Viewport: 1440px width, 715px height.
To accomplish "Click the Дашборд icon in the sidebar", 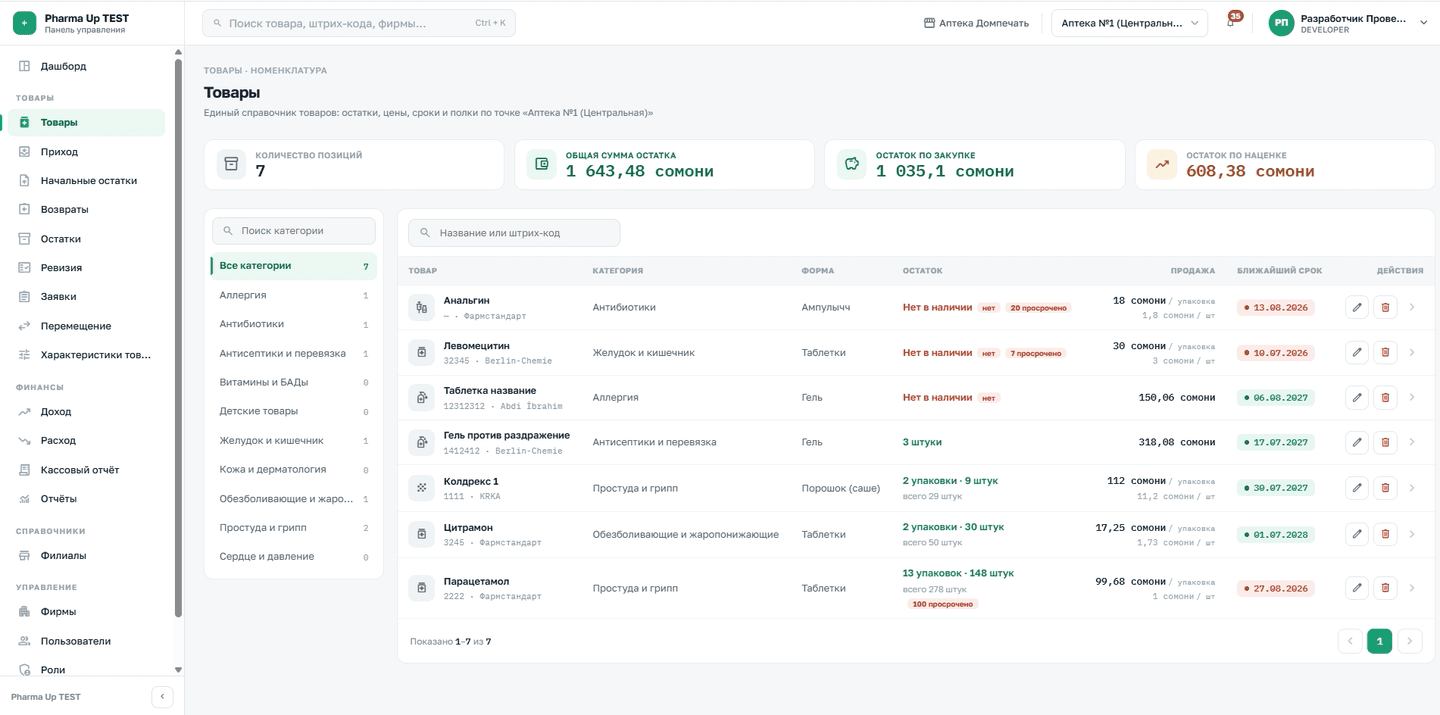I will click(x=25, y=66).
